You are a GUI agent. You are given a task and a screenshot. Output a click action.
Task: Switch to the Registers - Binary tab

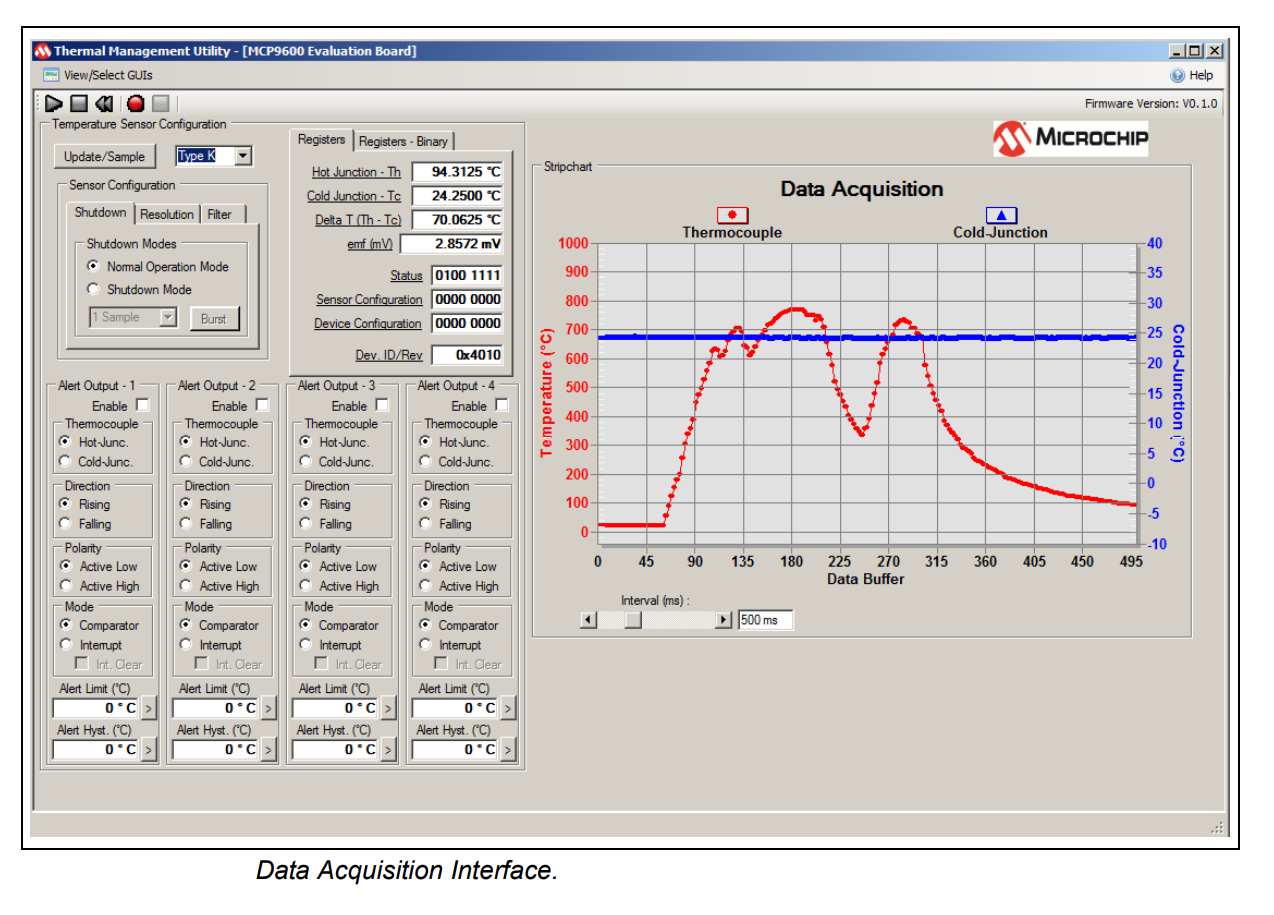[x=404, y=141]
